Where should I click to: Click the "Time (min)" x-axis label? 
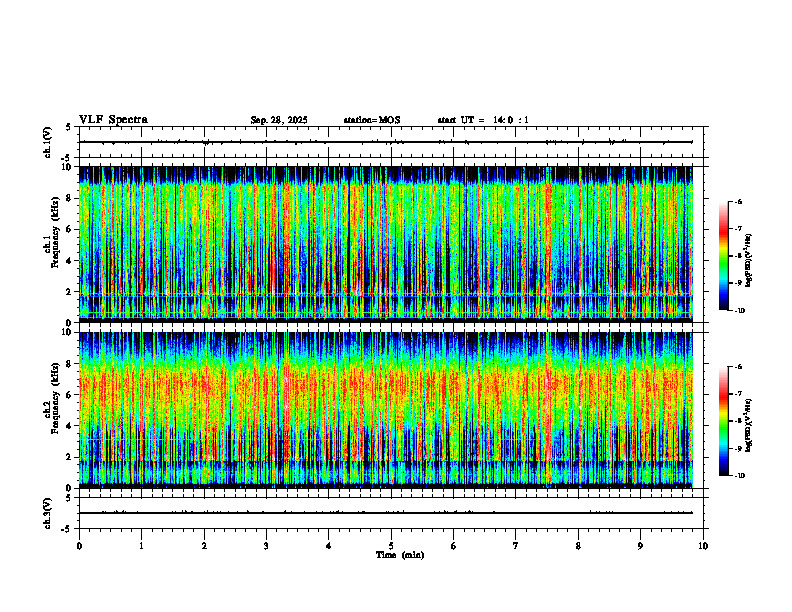click(400, 555)
